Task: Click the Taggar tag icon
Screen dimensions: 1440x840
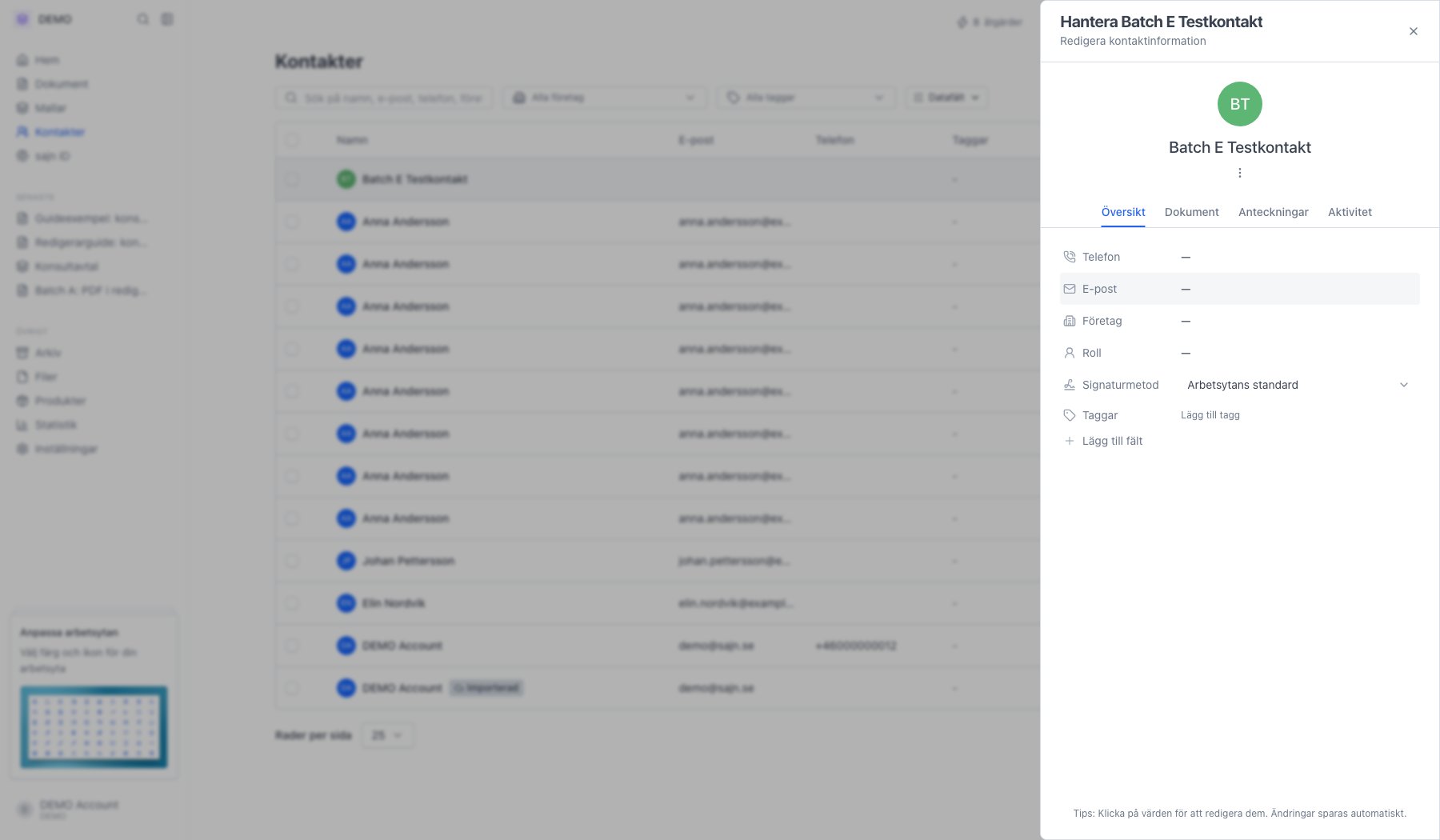Action: (1069, 415)
